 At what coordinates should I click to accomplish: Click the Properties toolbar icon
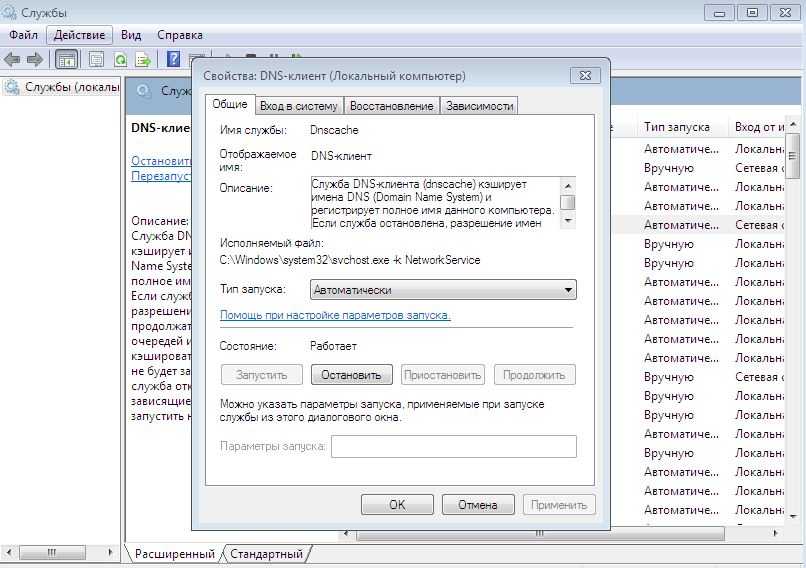96,60
